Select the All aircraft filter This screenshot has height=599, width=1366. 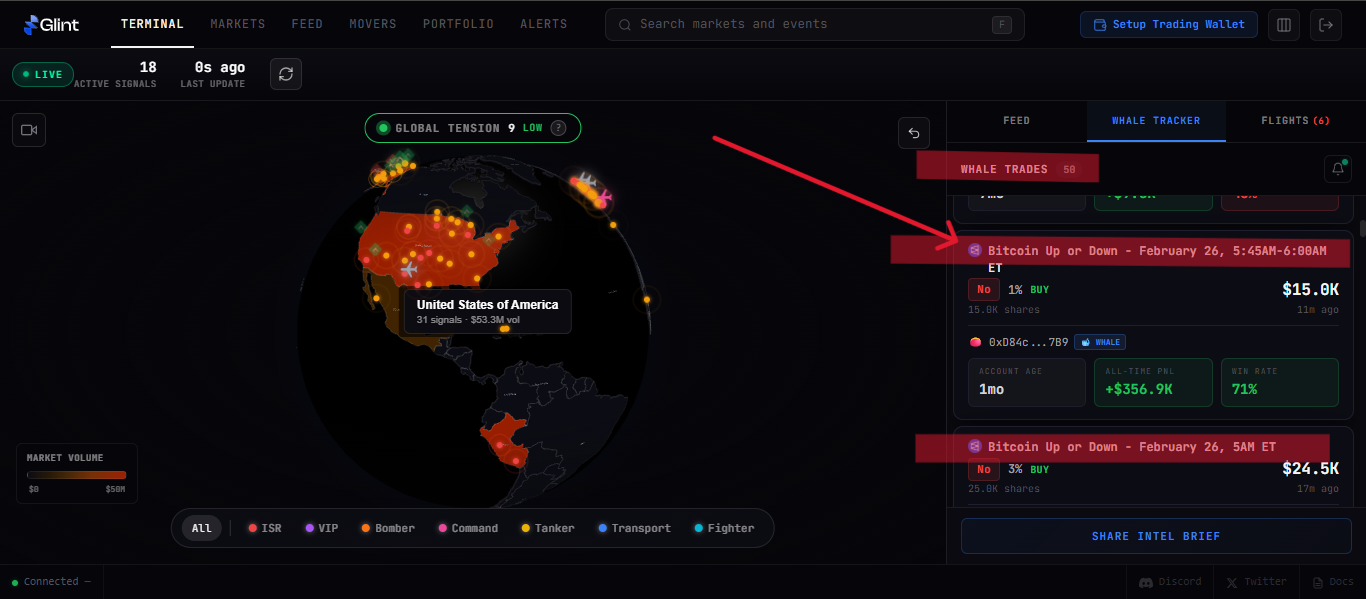point(202,528)
